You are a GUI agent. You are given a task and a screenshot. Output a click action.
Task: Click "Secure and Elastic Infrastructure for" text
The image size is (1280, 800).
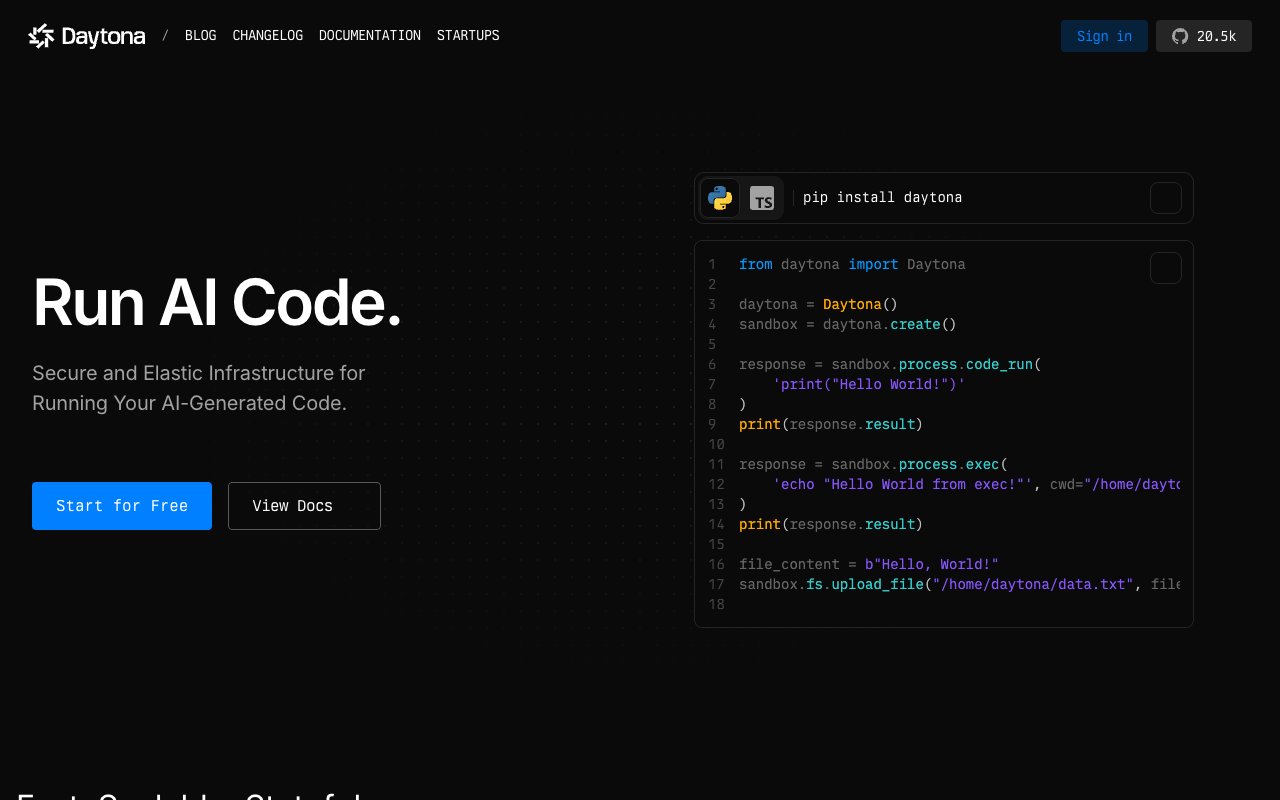point(199,373)
